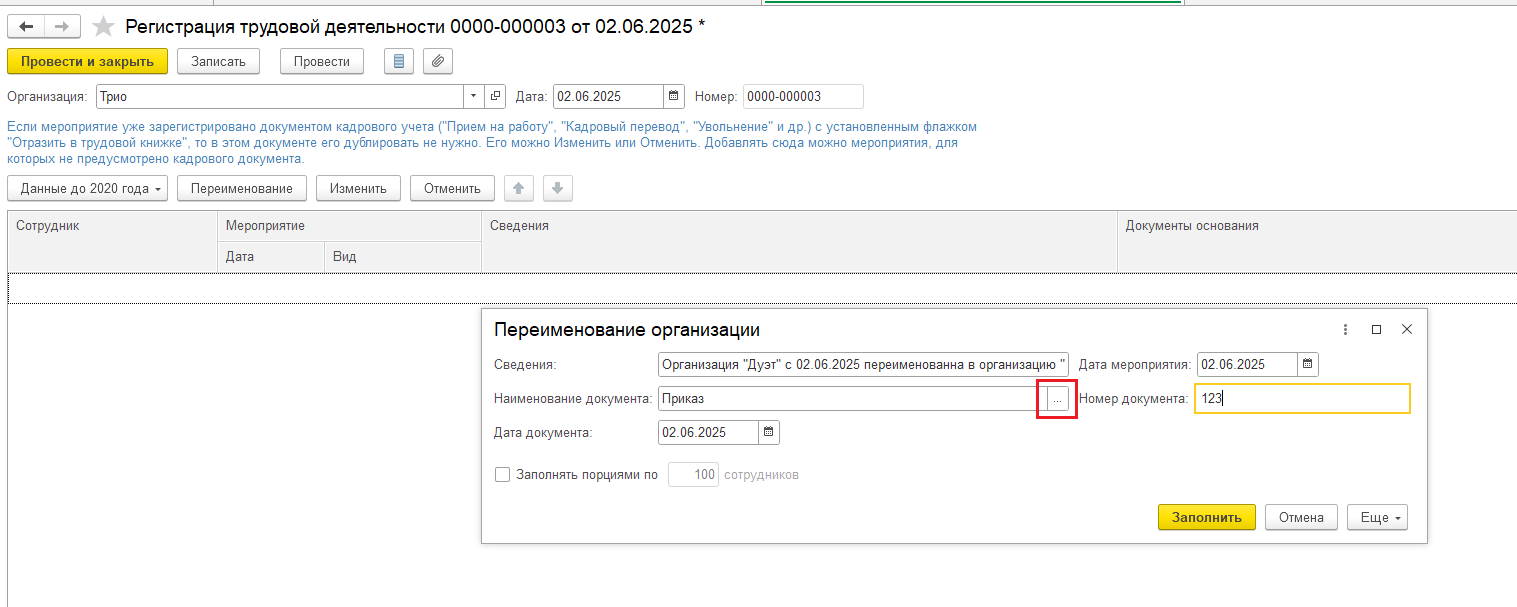Click the Дата документа input field
Screen dimensions: 1517x607
[x=708, y=433]
